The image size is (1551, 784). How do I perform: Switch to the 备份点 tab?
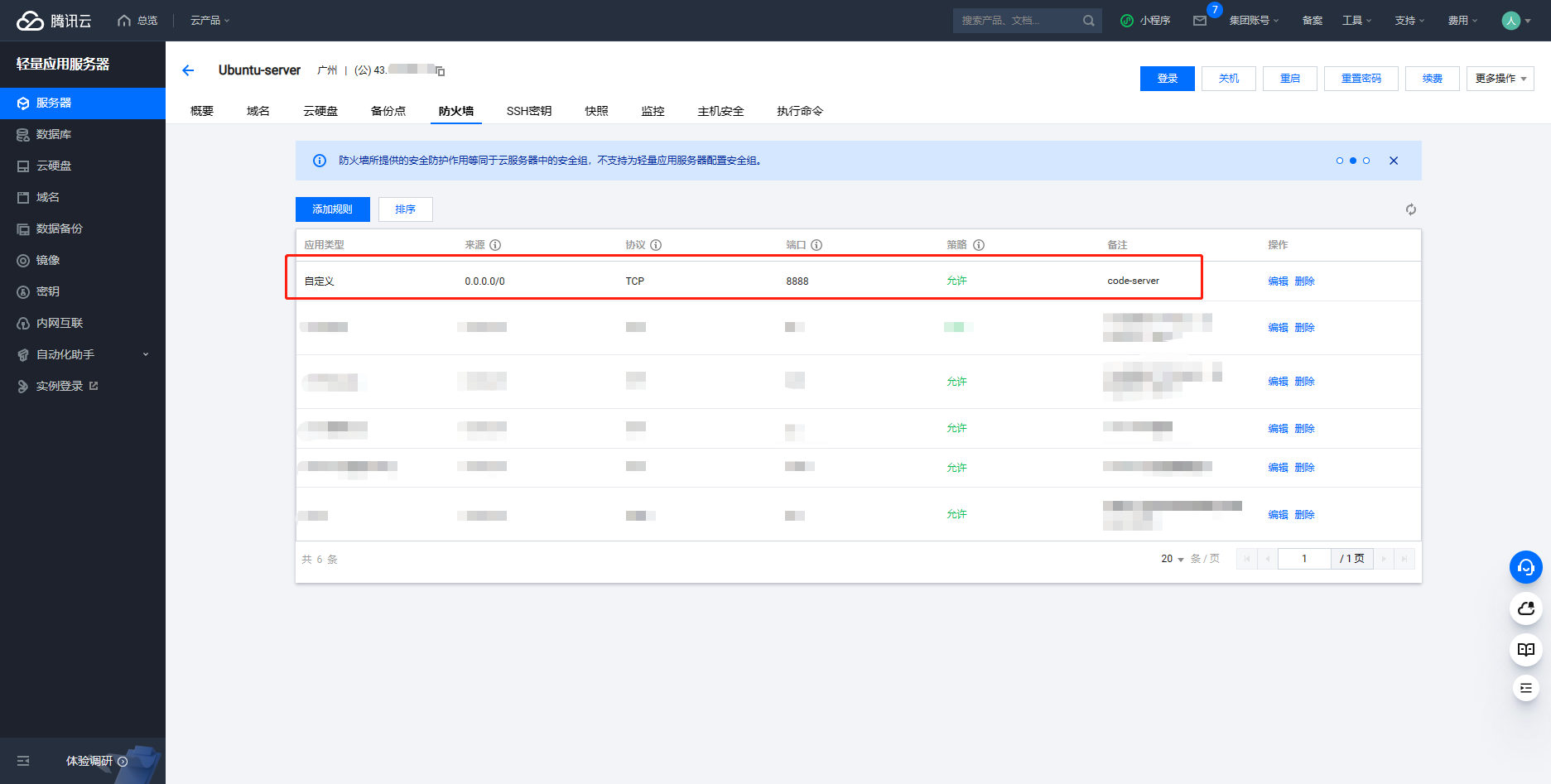coord(388,111)
